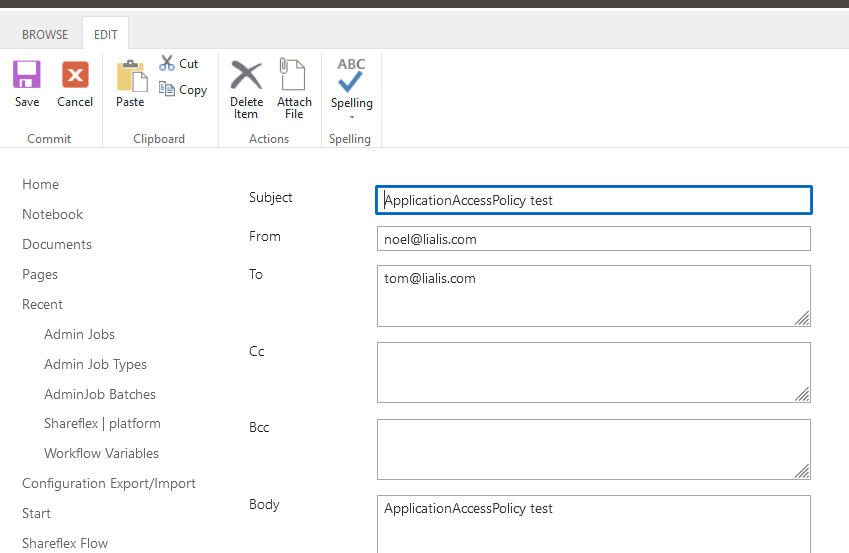849x553 pixels.
Task: Open the Admin Jobs list
Action: pos(80,334)
